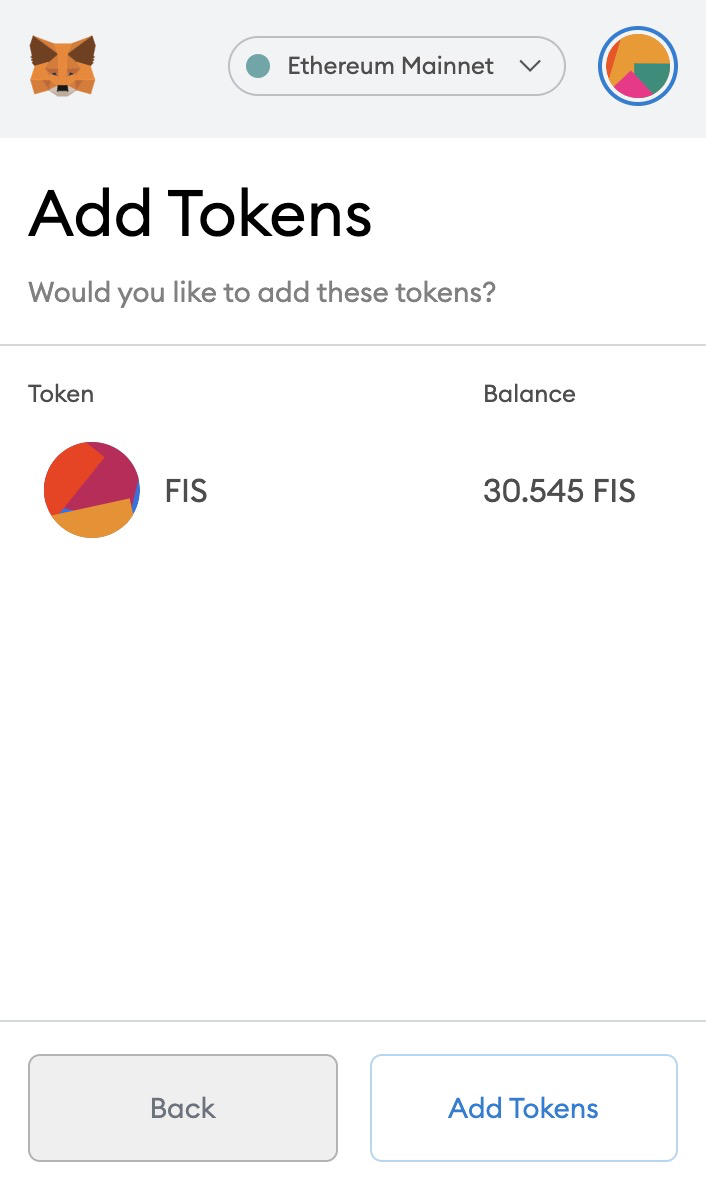
Task: Click the Balance column header
Action: coord(529,394)
